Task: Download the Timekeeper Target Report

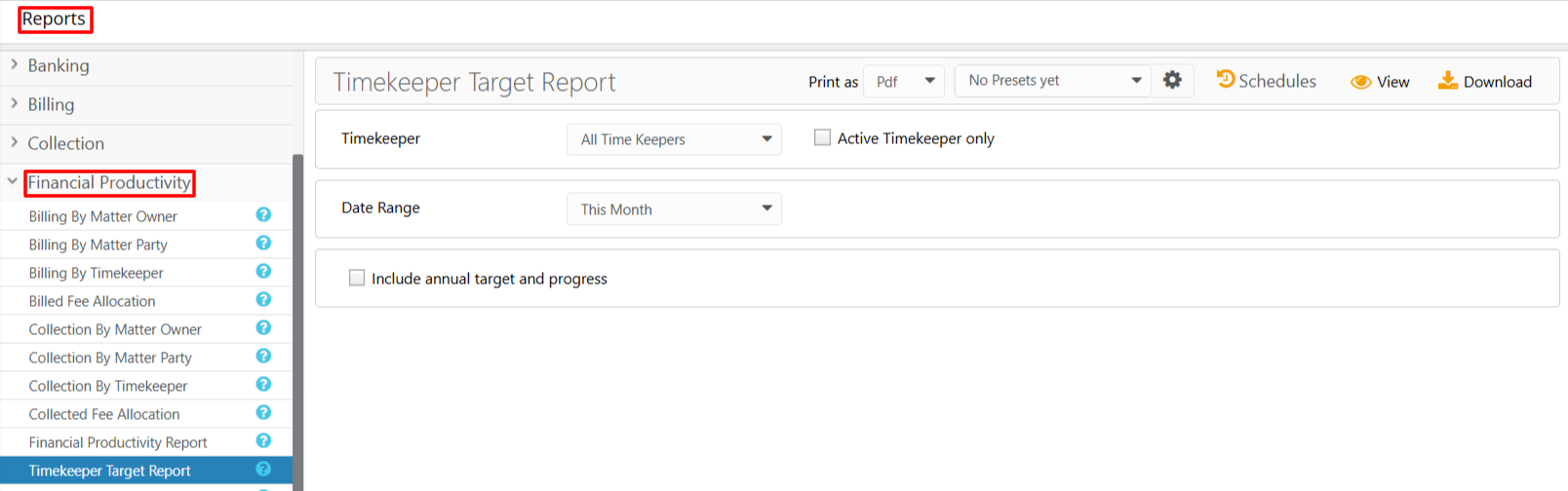Action: pos(1485,81)
